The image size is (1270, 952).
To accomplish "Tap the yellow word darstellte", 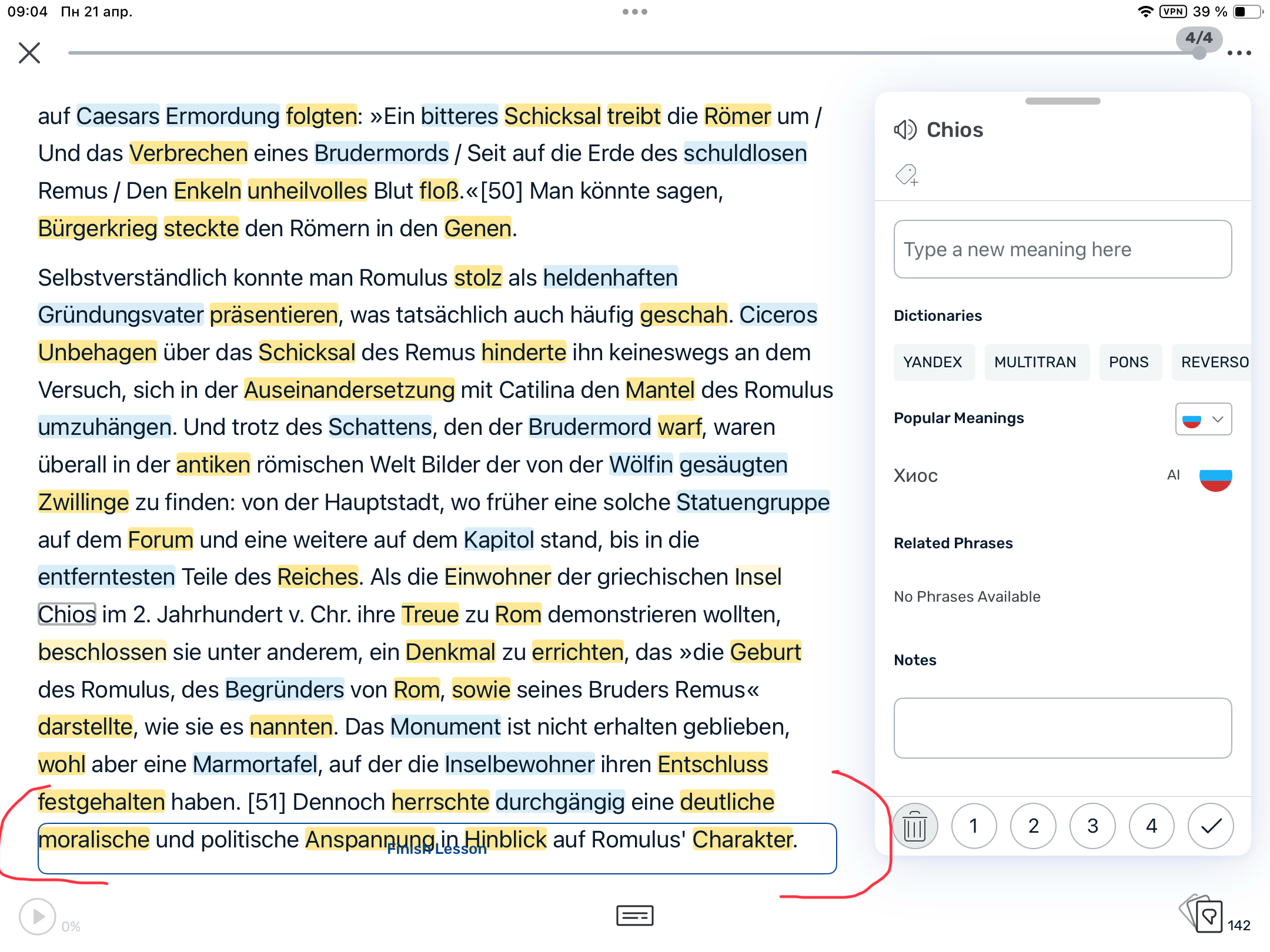I will (85, 727).
